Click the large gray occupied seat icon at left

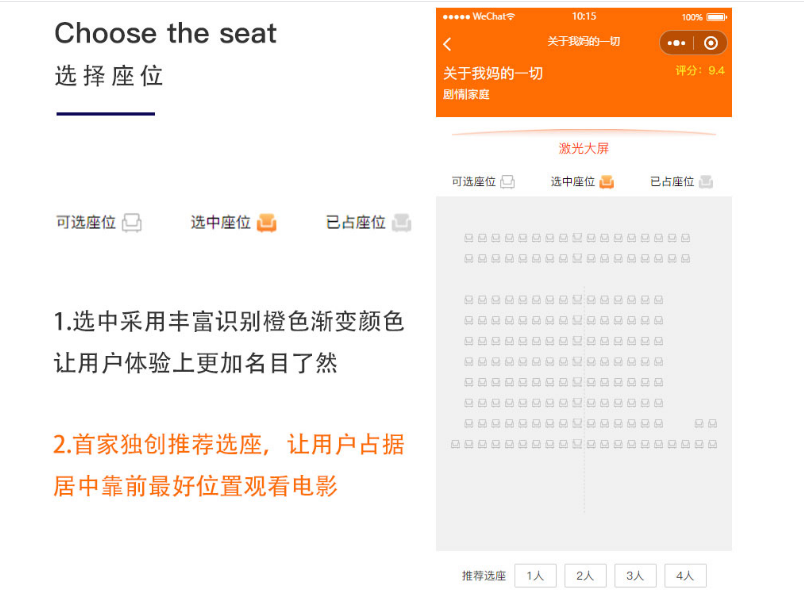coord(401,222)
